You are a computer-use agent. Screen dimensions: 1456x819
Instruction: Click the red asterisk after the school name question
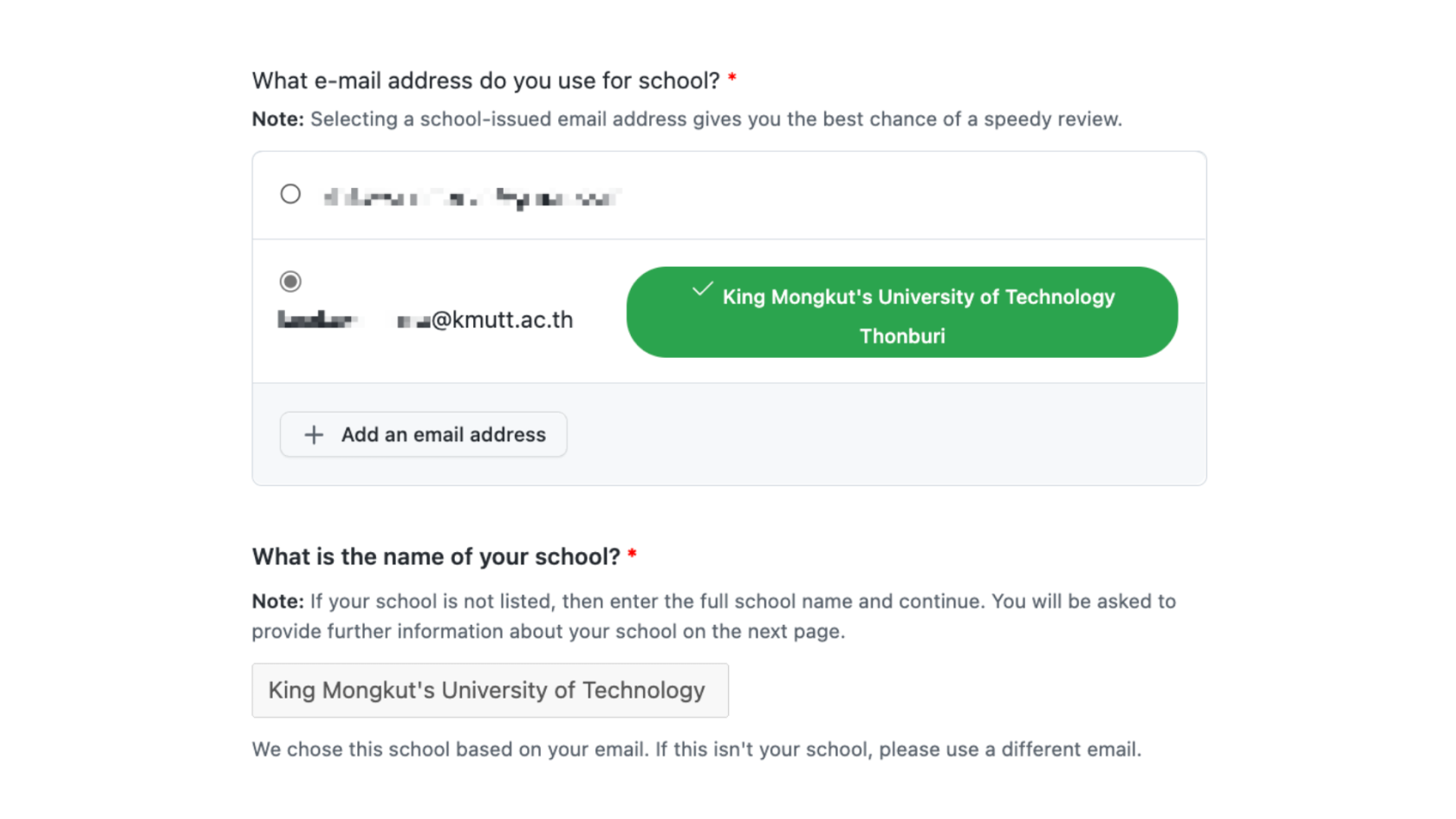(x=633, y=555)
